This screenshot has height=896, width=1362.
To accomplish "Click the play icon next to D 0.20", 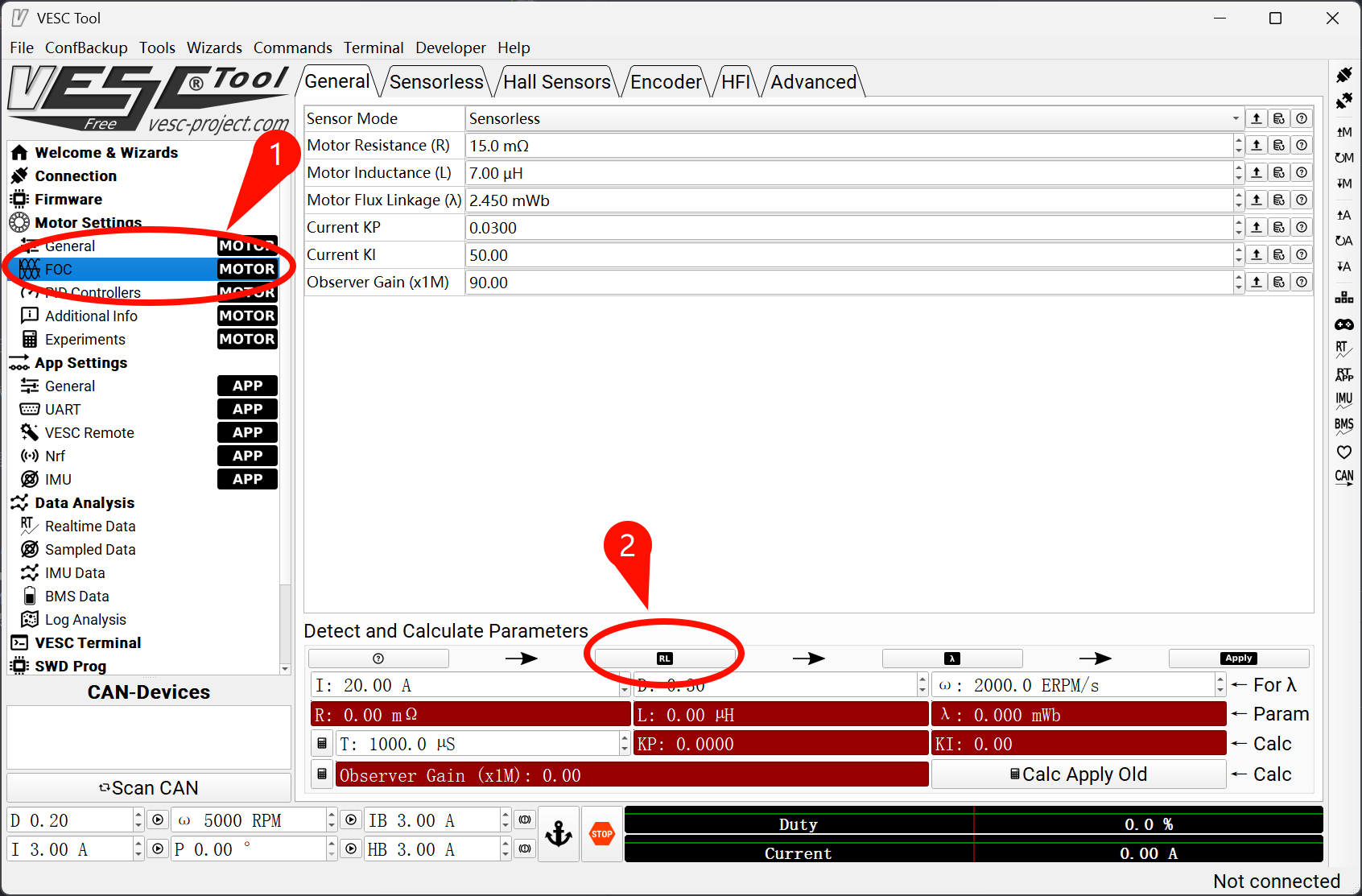I will pos(159,820).
